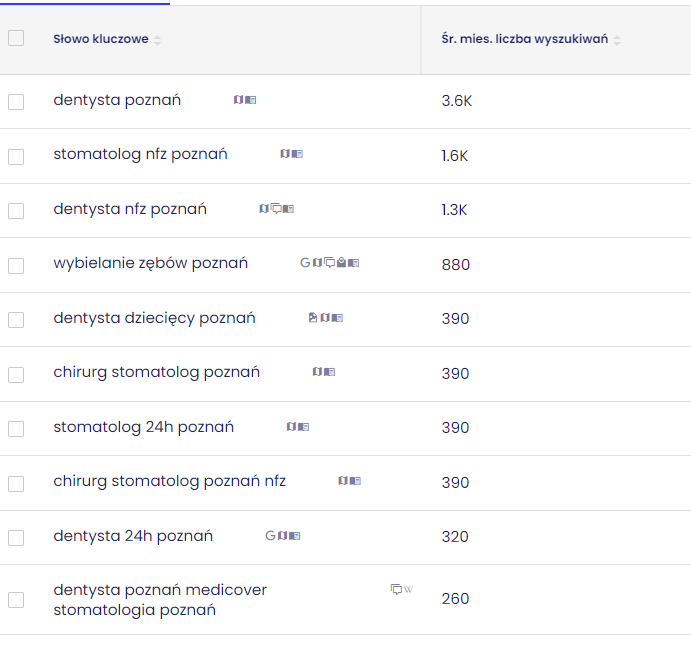The width and height of the screenshot is (691, 653).
Task: Select the 'stomatolog 24h poznań' row checkbox
Action: (x=16, y=429)
